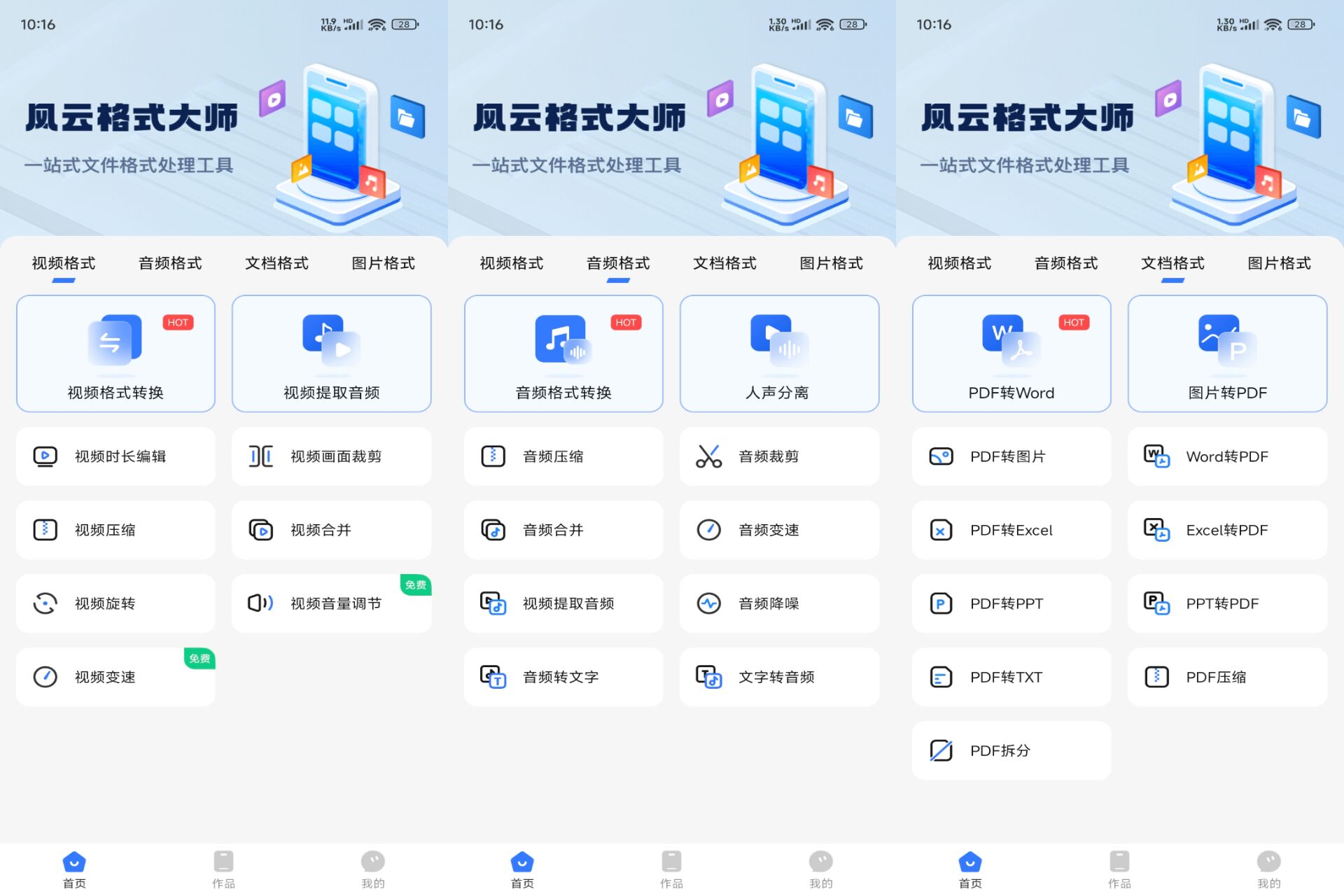Tap the 音频降噪 waveform icon
The width and height of the screenshot is (1344, 896).
click(709, 603)
